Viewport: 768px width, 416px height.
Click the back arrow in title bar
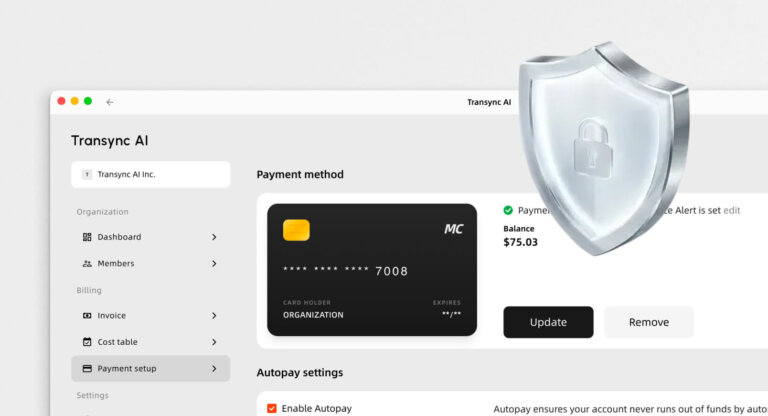coord(109,102)
